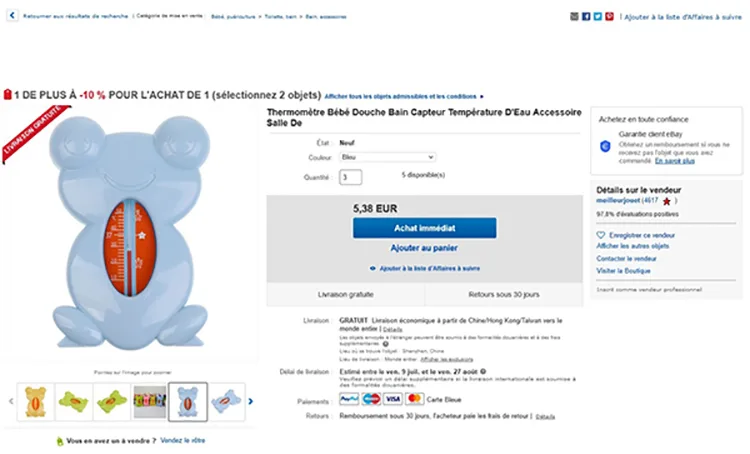Click the Vendez le vôtre link
Image resolution: width=750 pixels, height=454 pixels.
click(x=183, y=440)
